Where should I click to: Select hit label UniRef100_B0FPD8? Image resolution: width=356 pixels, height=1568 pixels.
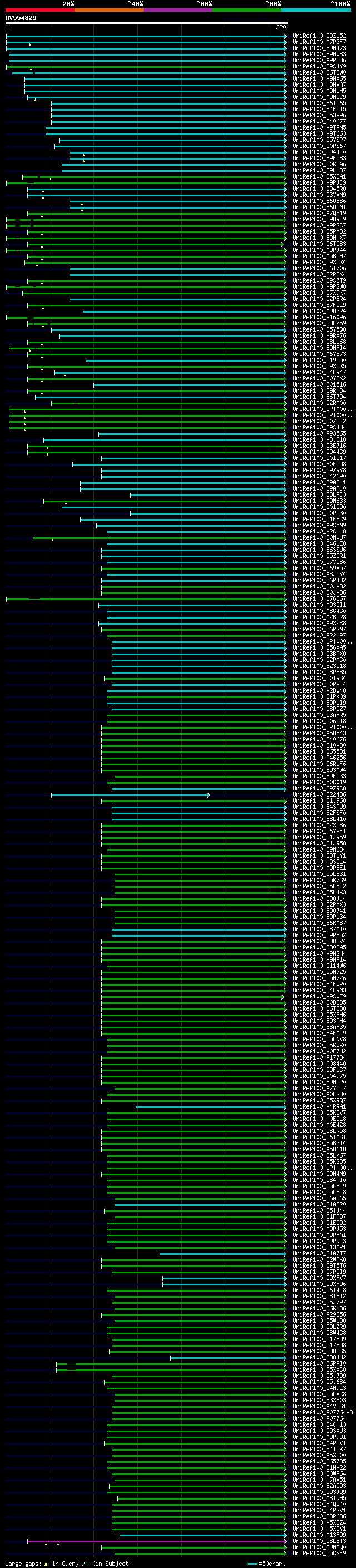point(319,464)
